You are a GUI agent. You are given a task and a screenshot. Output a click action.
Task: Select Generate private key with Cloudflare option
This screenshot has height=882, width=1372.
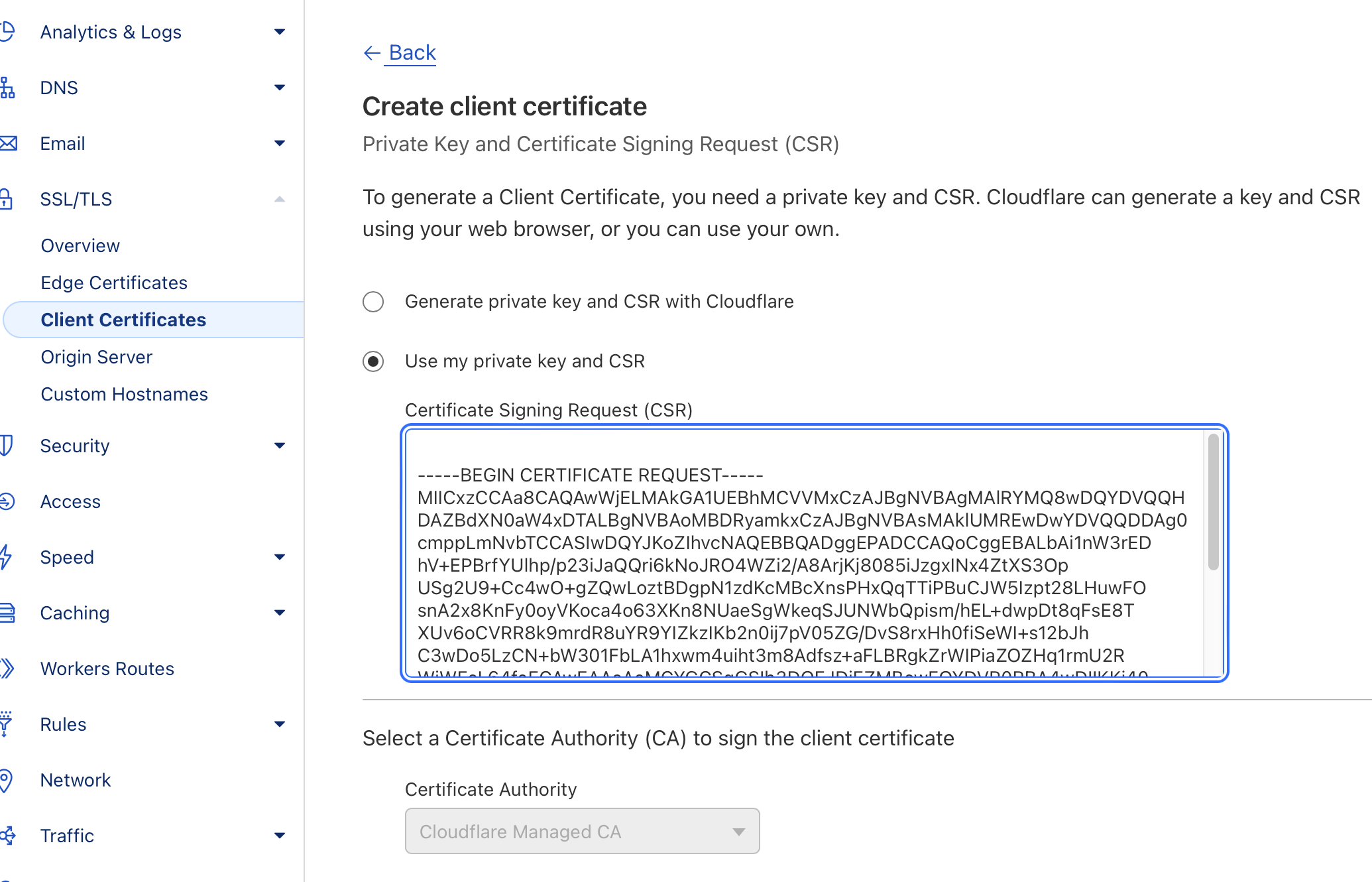point(373,302)
